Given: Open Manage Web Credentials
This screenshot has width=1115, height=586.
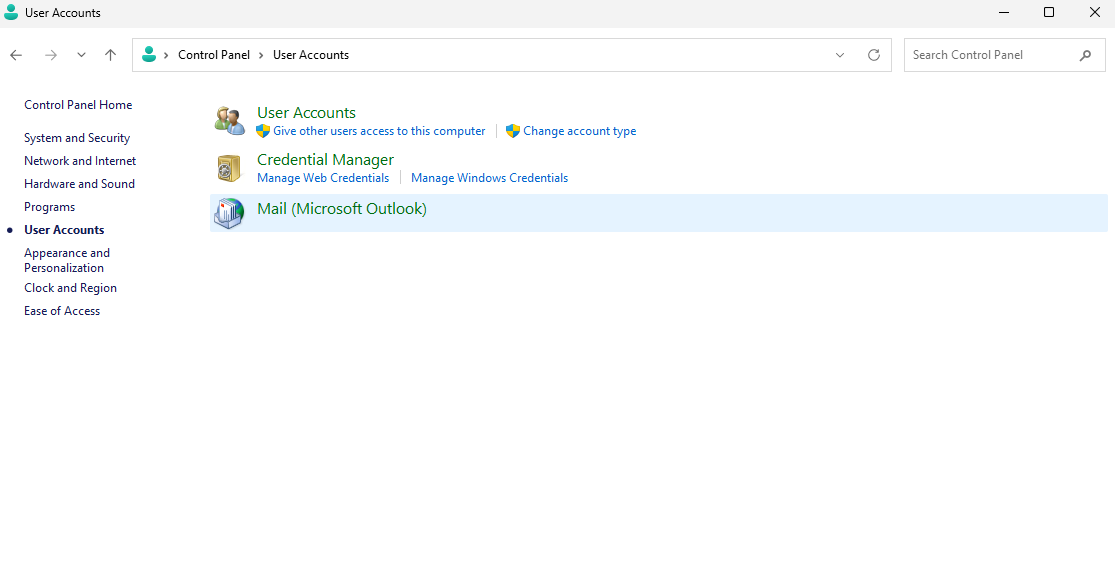Looking at the screenshot, I should point(323,177).
